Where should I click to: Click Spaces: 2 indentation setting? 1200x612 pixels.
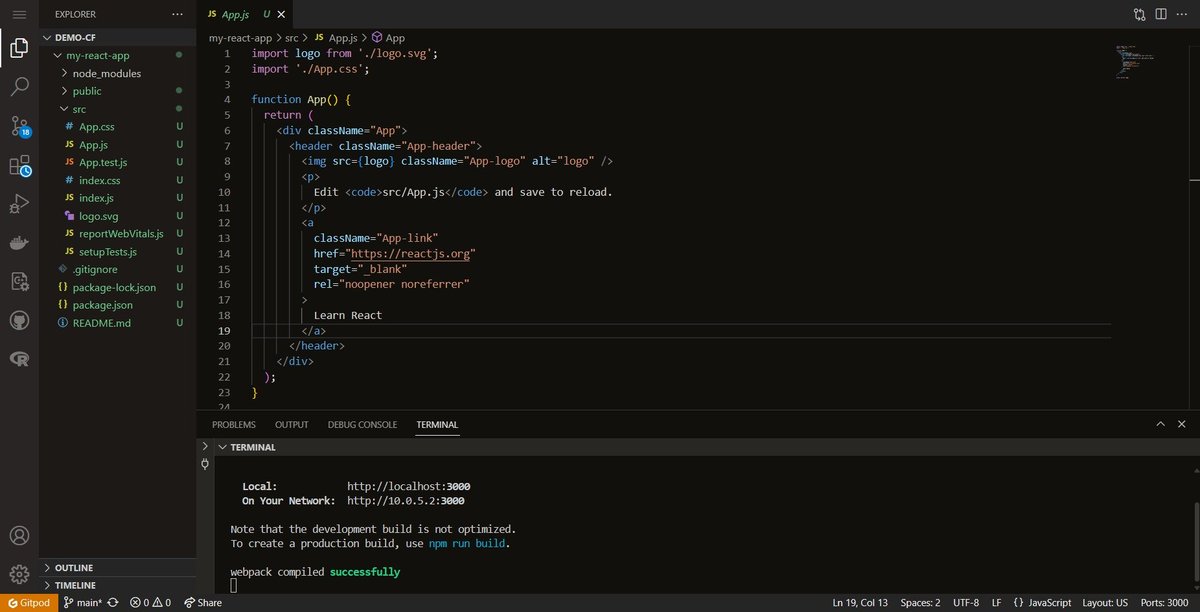coord(918,603)
